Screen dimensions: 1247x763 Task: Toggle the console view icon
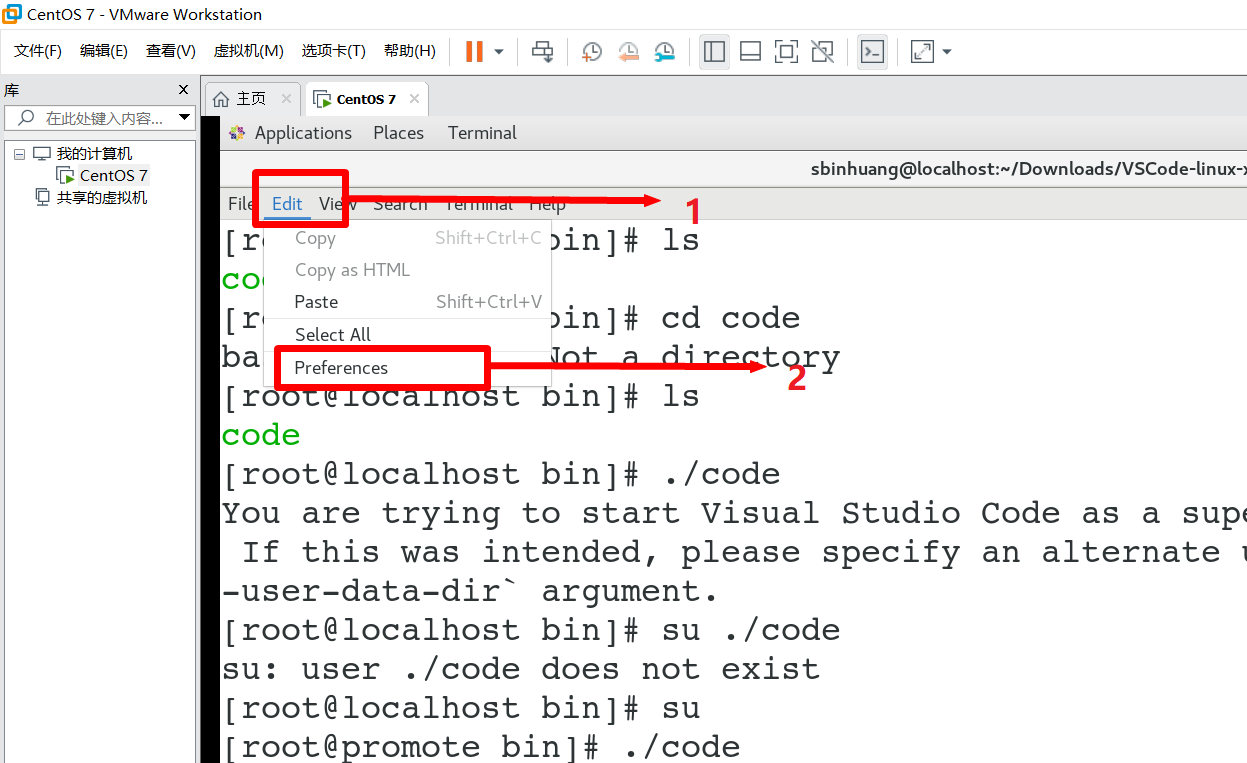click(x=871, y=51)
